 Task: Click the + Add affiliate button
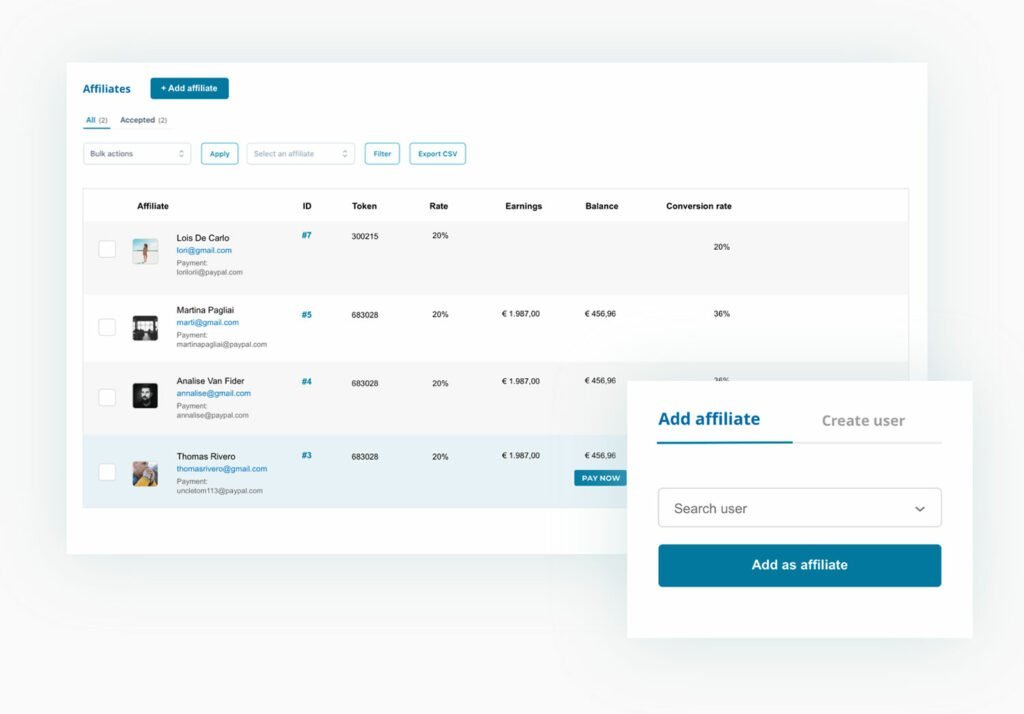(x=189, y=88)
